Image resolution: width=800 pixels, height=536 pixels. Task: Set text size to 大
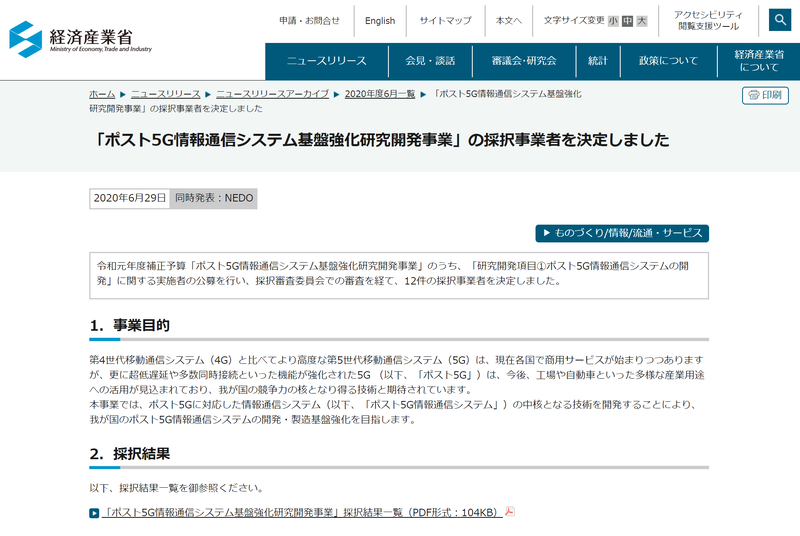pyautogui.click(x=642, y=21)
